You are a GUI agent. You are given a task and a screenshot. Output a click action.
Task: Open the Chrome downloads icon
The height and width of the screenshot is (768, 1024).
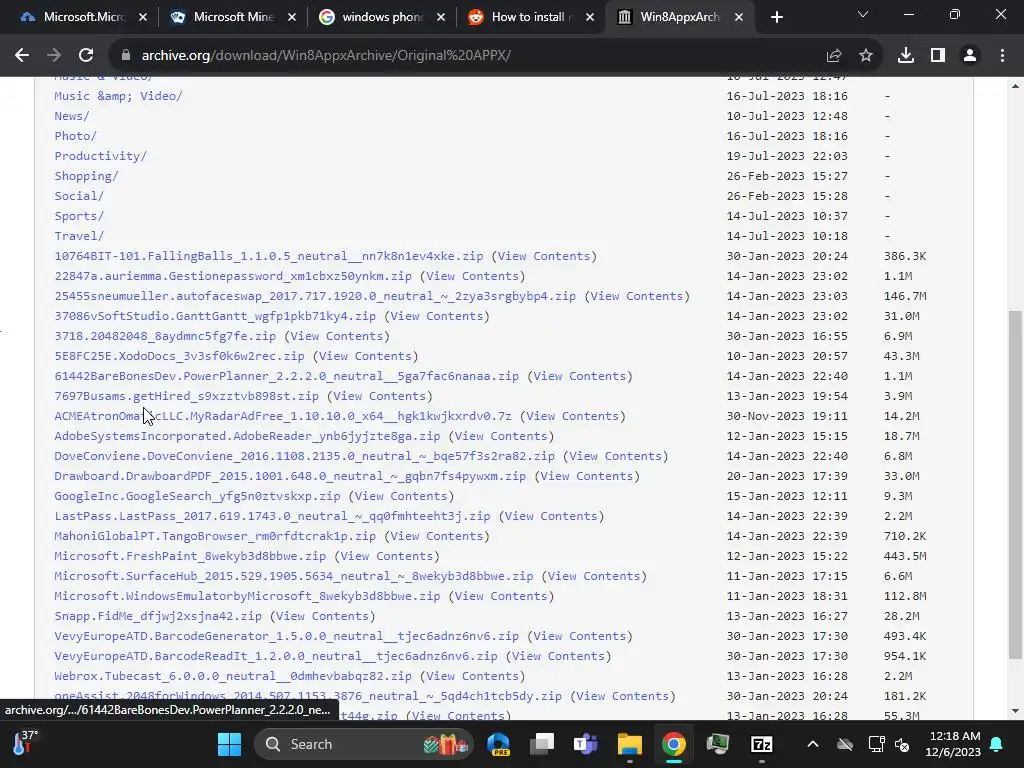pyautogui.click(x=906, y=56)
